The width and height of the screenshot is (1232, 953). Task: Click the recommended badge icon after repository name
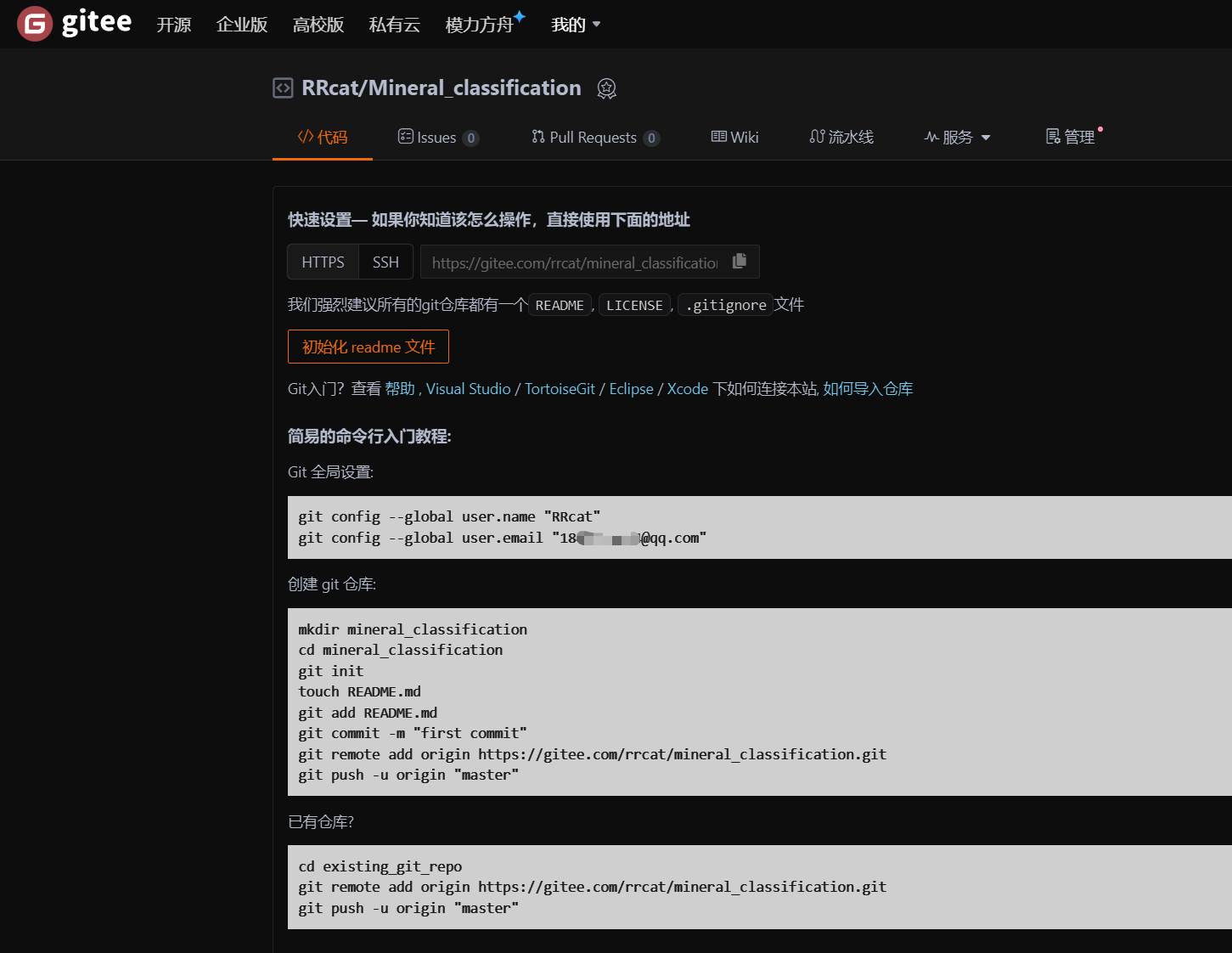(x=606, y=88)
